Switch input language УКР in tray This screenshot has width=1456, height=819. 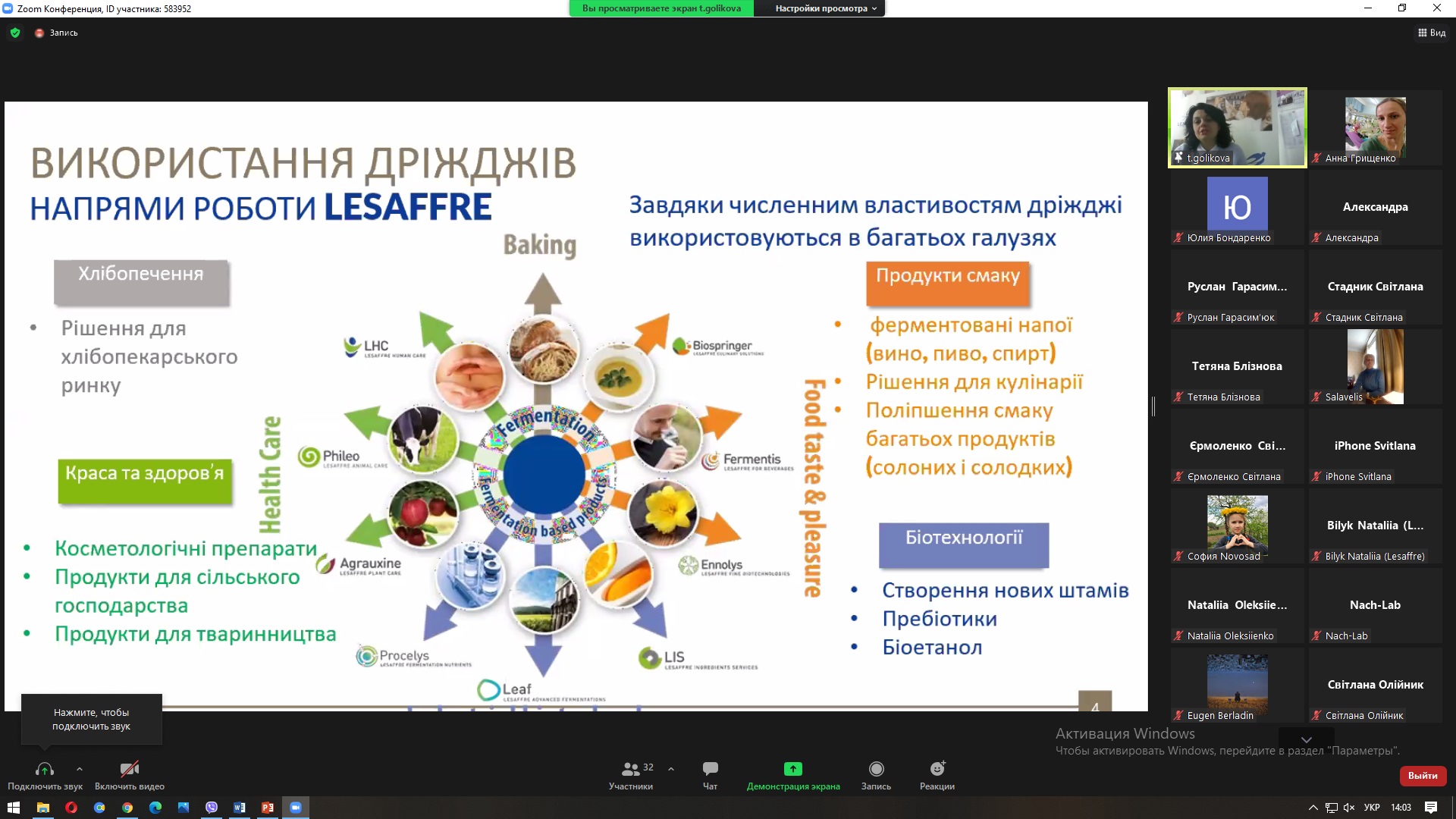[1372, 808]
